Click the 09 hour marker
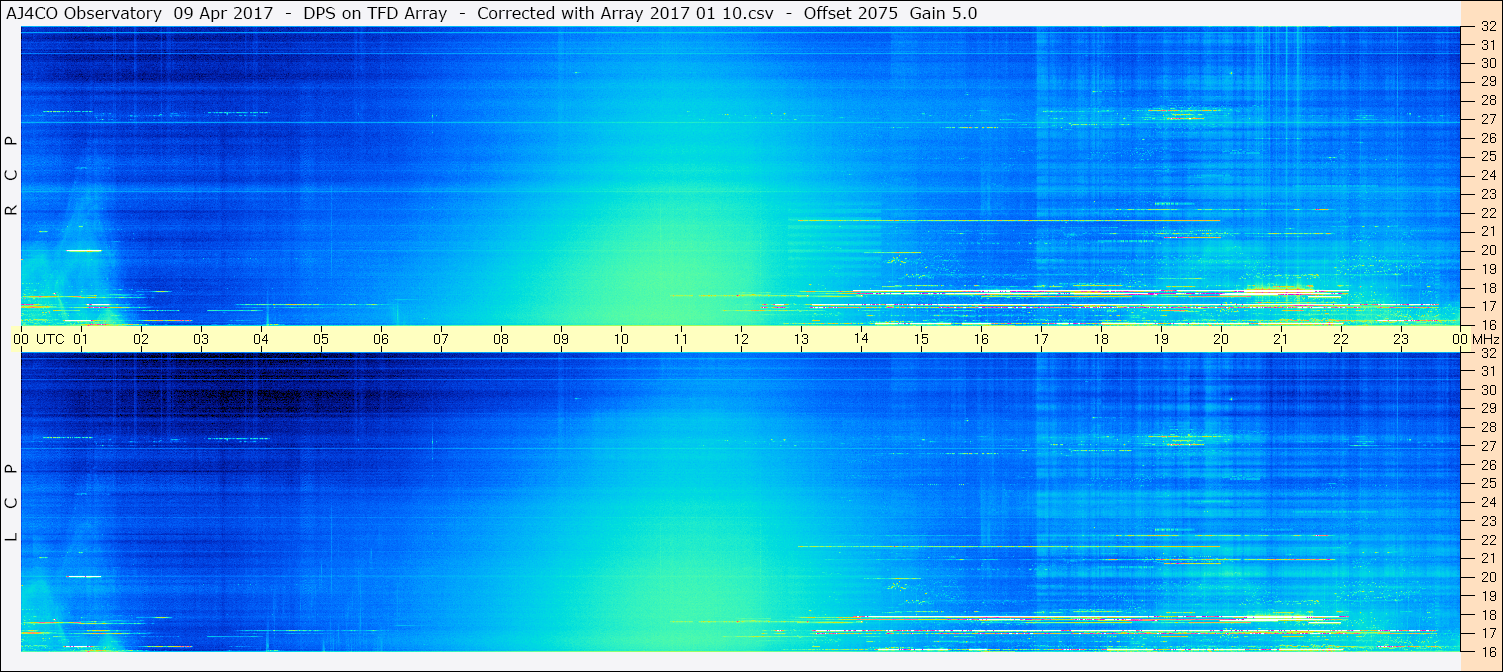 pos(561,339)
